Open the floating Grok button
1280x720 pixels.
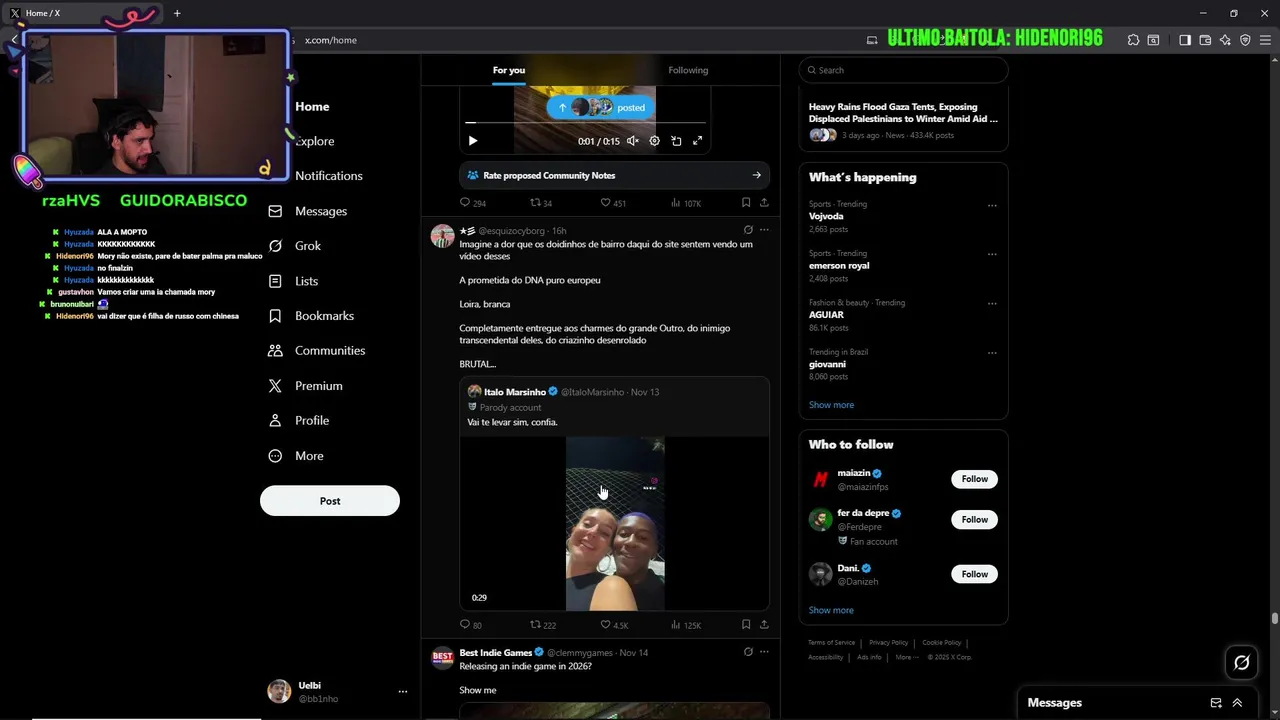click(x=1242, y=662)
